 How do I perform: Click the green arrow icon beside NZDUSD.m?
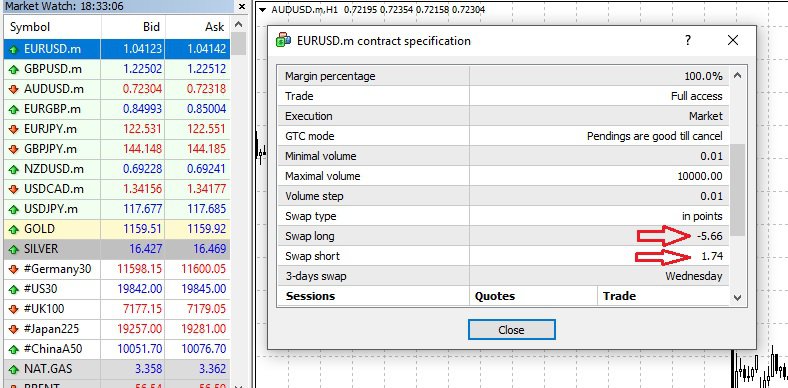point(14,169)
